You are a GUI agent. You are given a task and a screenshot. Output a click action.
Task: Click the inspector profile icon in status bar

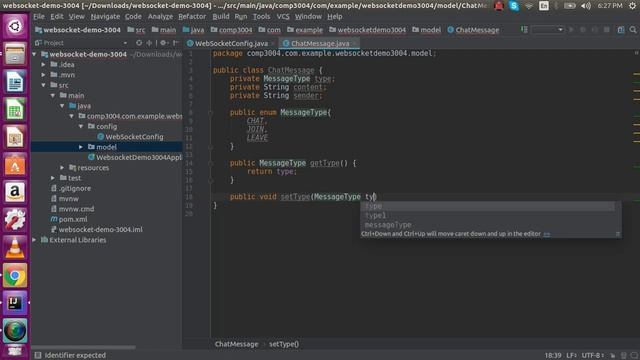(623, 356)
